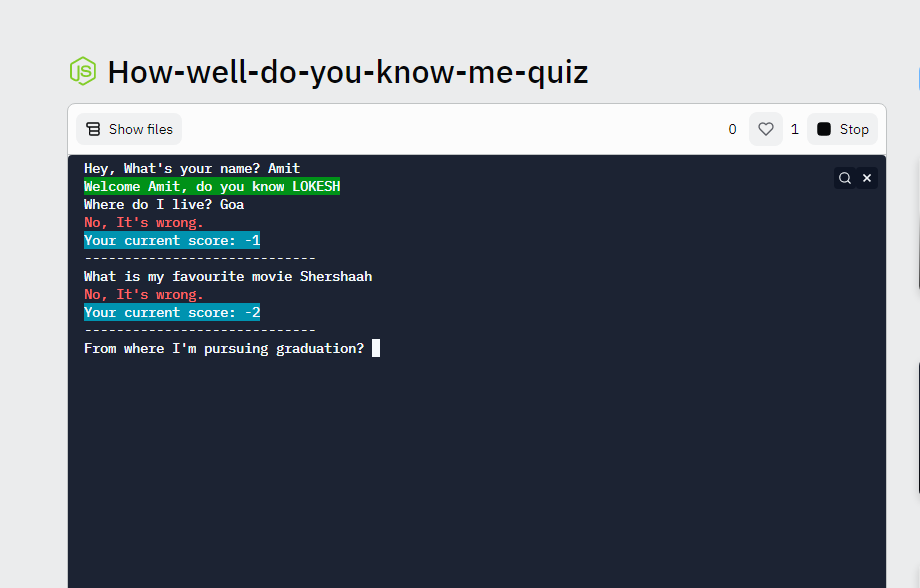Click the red wrong message below the Goa answer

pos(144,223)
